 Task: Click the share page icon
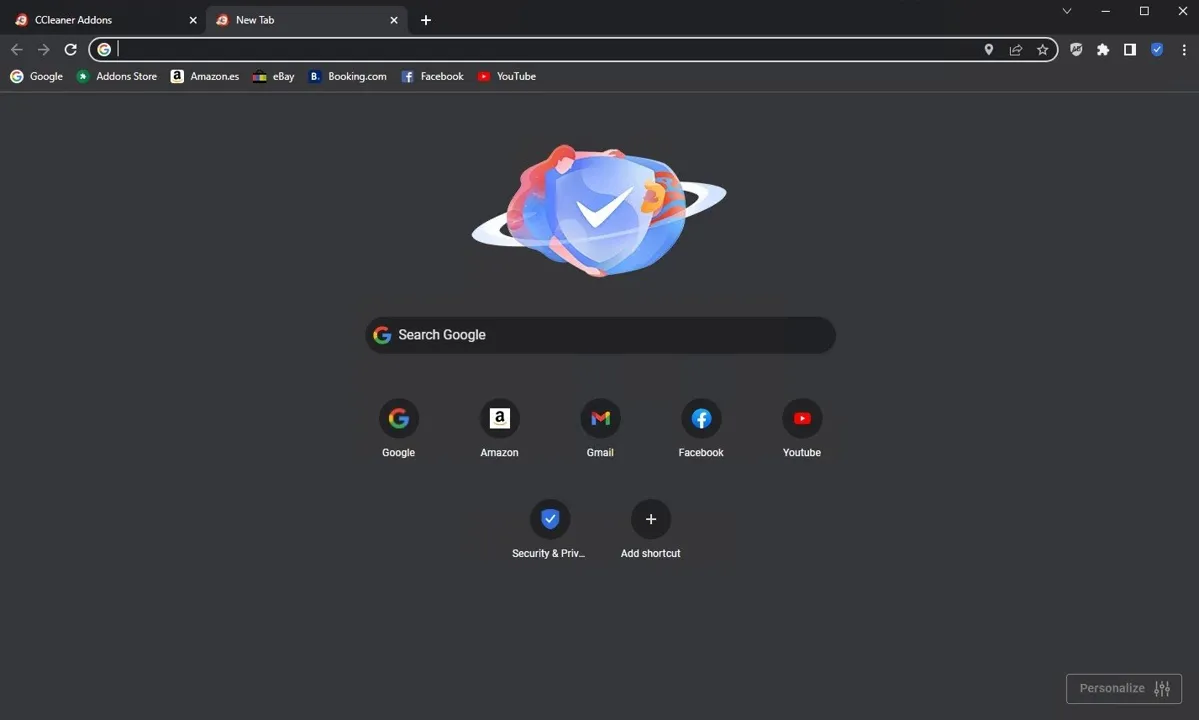click(1015, 50)
